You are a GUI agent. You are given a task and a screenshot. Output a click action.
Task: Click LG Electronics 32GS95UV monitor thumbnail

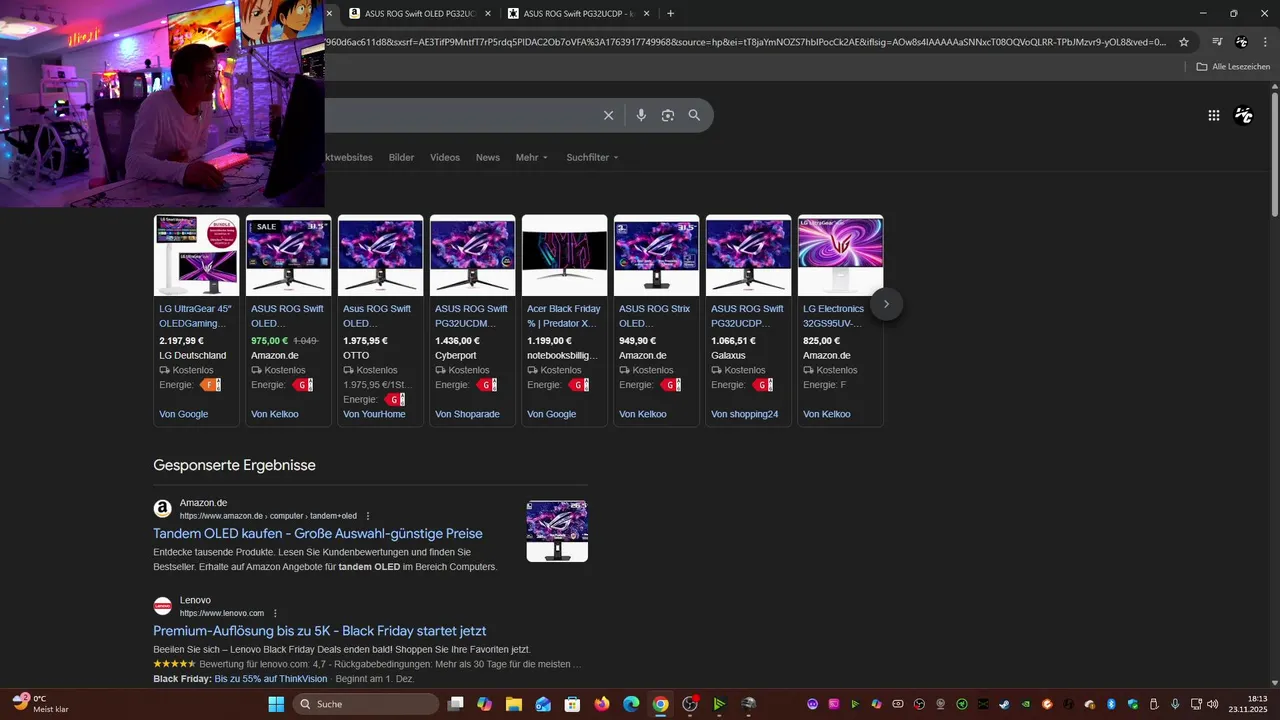pos(841,256)
